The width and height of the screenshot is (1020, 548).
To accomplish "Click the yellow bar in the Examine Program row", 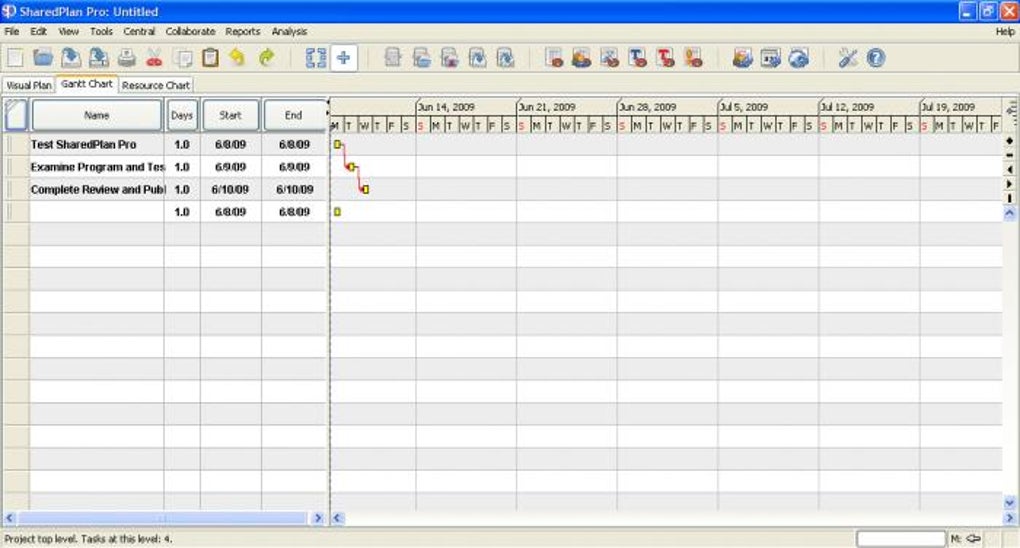I will pos(351,167).
